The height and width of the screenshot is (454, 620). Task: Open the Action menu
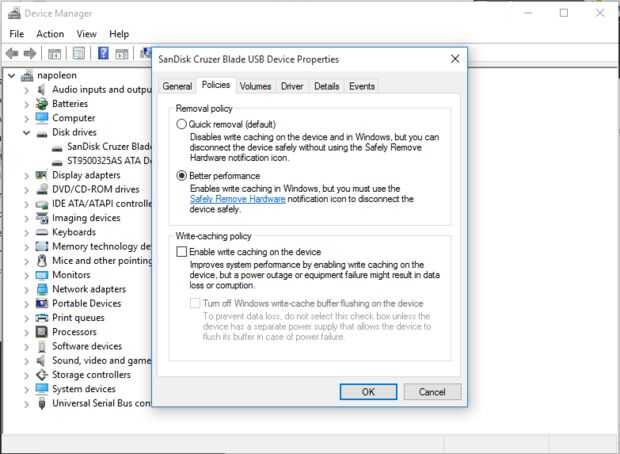[50, 34]
